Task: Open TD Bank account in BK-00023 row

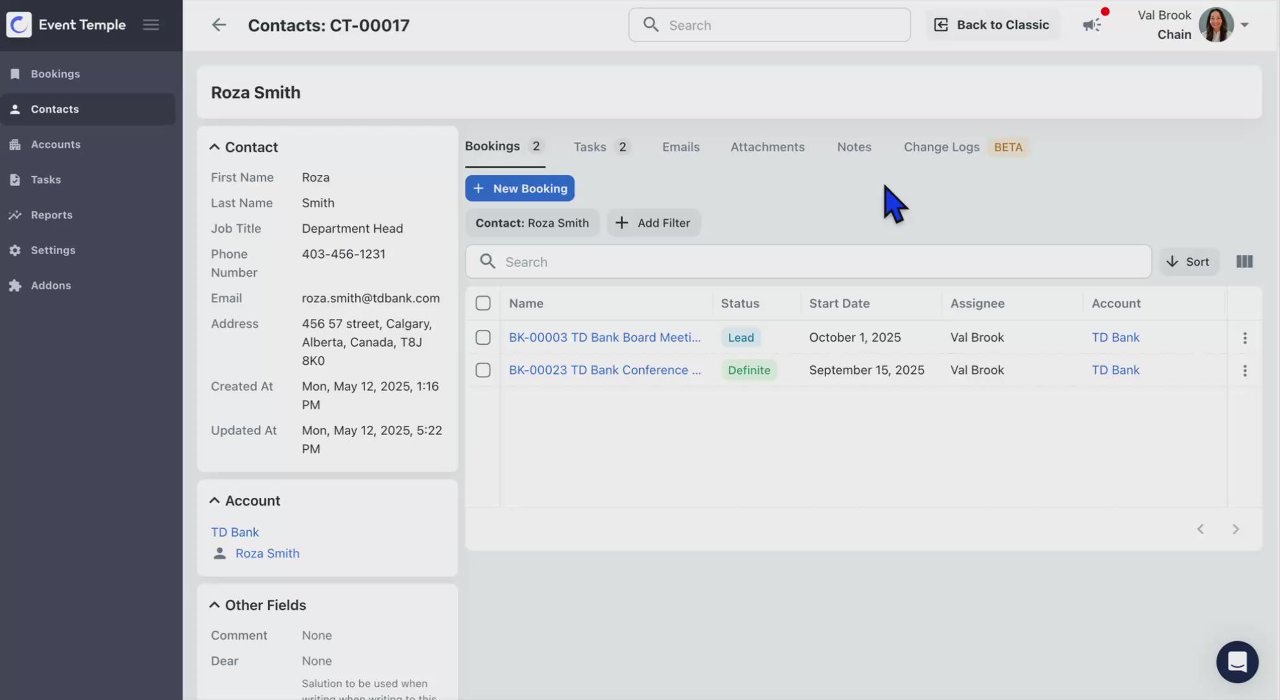Action: tap(1116, 370)
